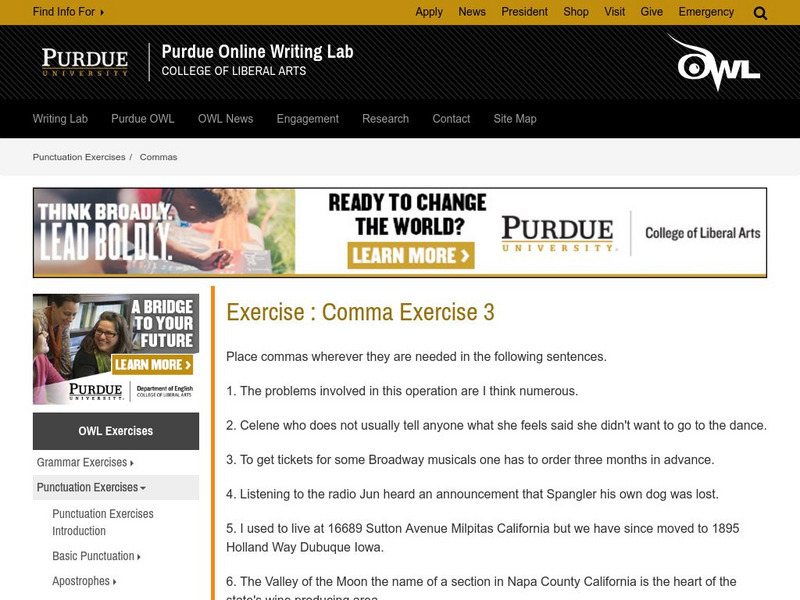Collapse the Punctuation Exercises section
Screen dimensions: 800x600
92,487
